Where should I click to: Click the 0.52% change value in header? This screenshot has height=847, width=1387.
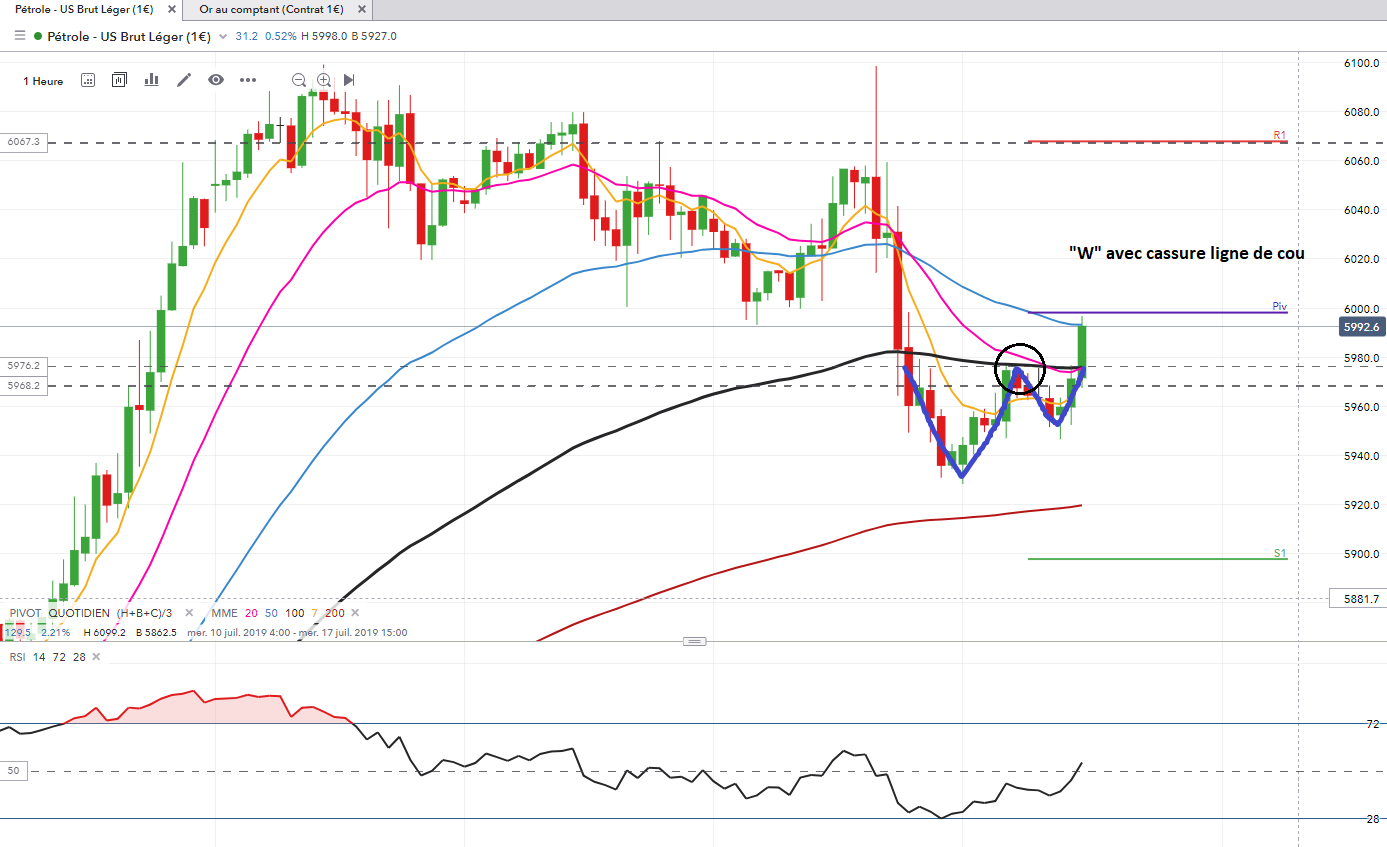click(280, 36)
